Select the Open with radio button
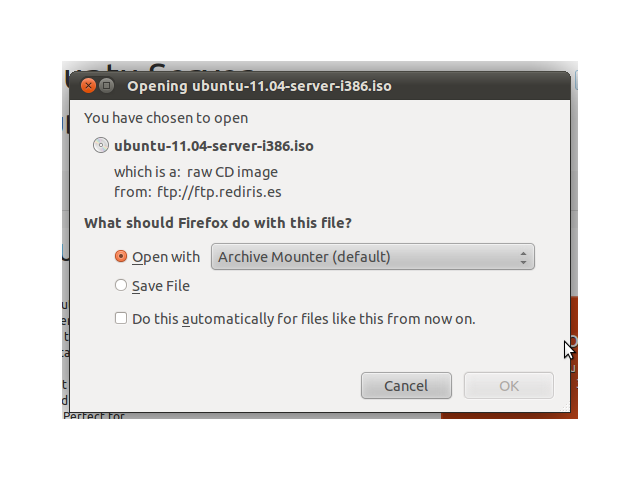The width and height of the screenshot is (640, 480). [x=121, y=256]
